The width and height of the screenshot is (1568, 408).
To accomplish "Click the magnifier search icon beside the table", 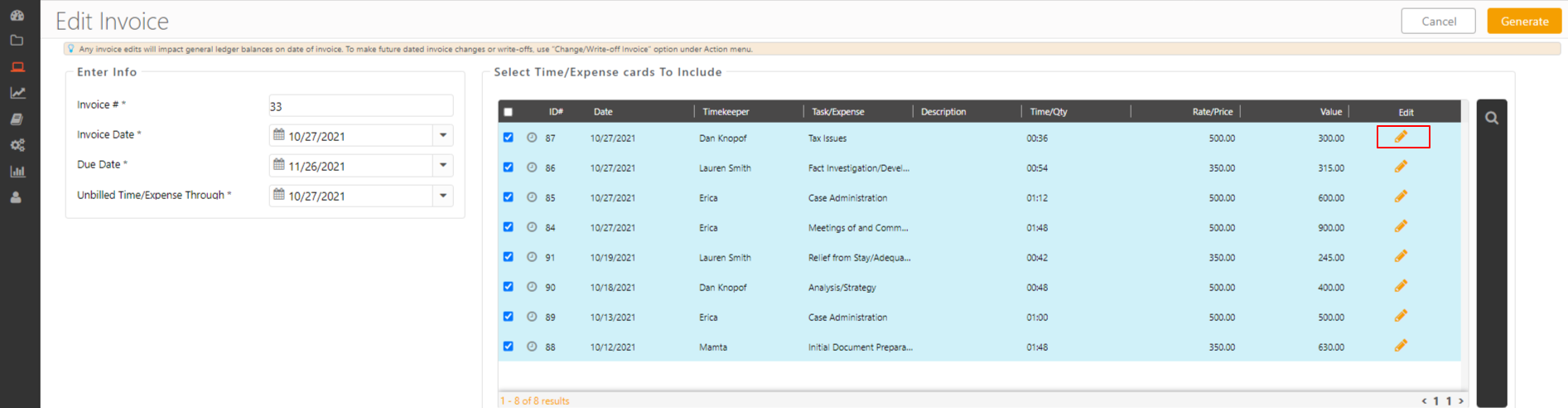I will point(1491,119).
